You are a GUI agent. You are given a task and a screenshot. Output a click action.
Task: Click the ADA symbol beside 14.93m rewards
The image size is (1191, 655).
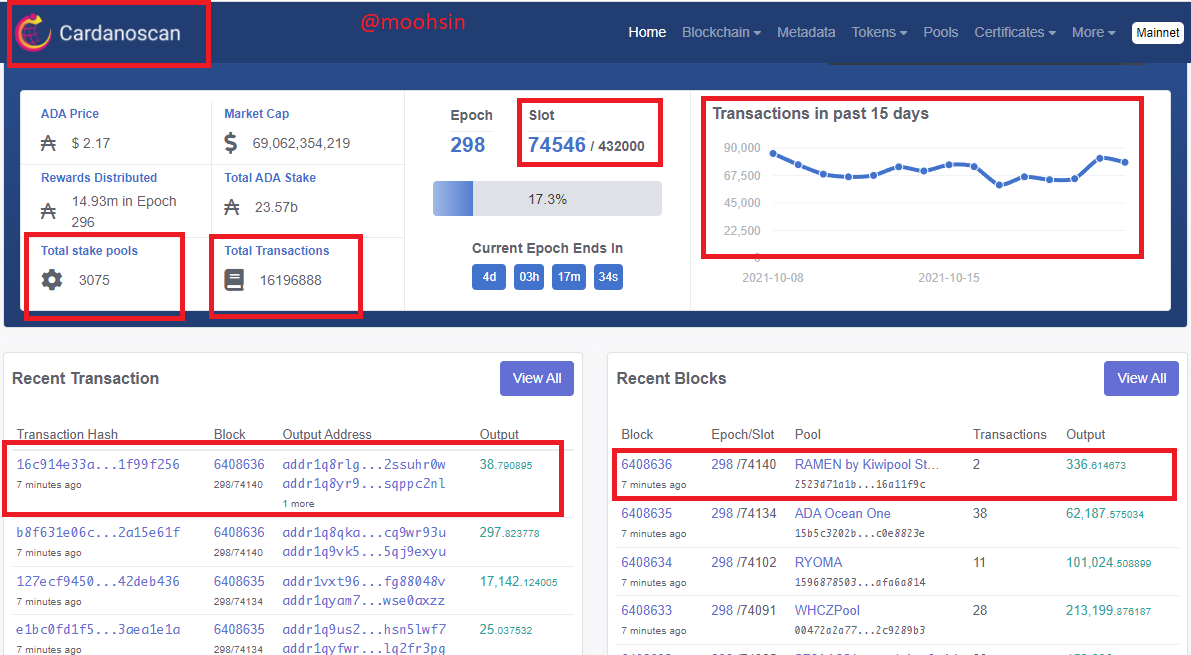pos(48,210)
